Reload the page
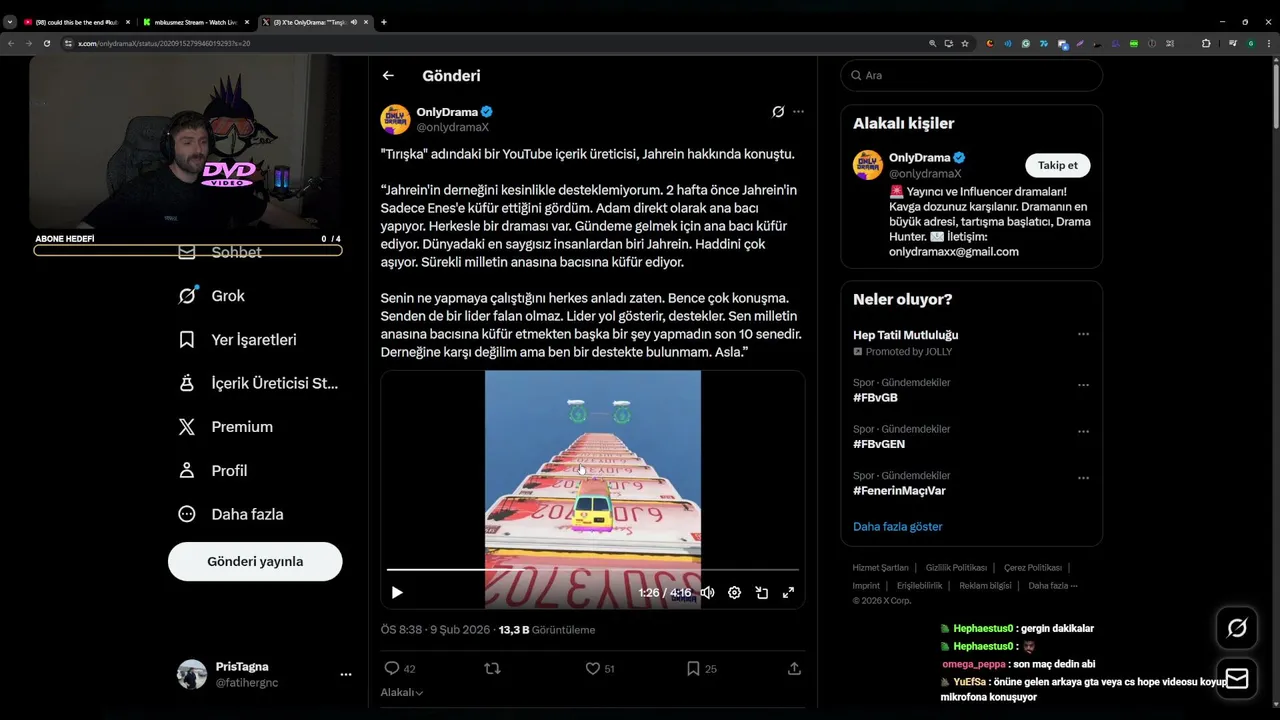Screen dimensions: 1280x720 (x=47, y=44)
